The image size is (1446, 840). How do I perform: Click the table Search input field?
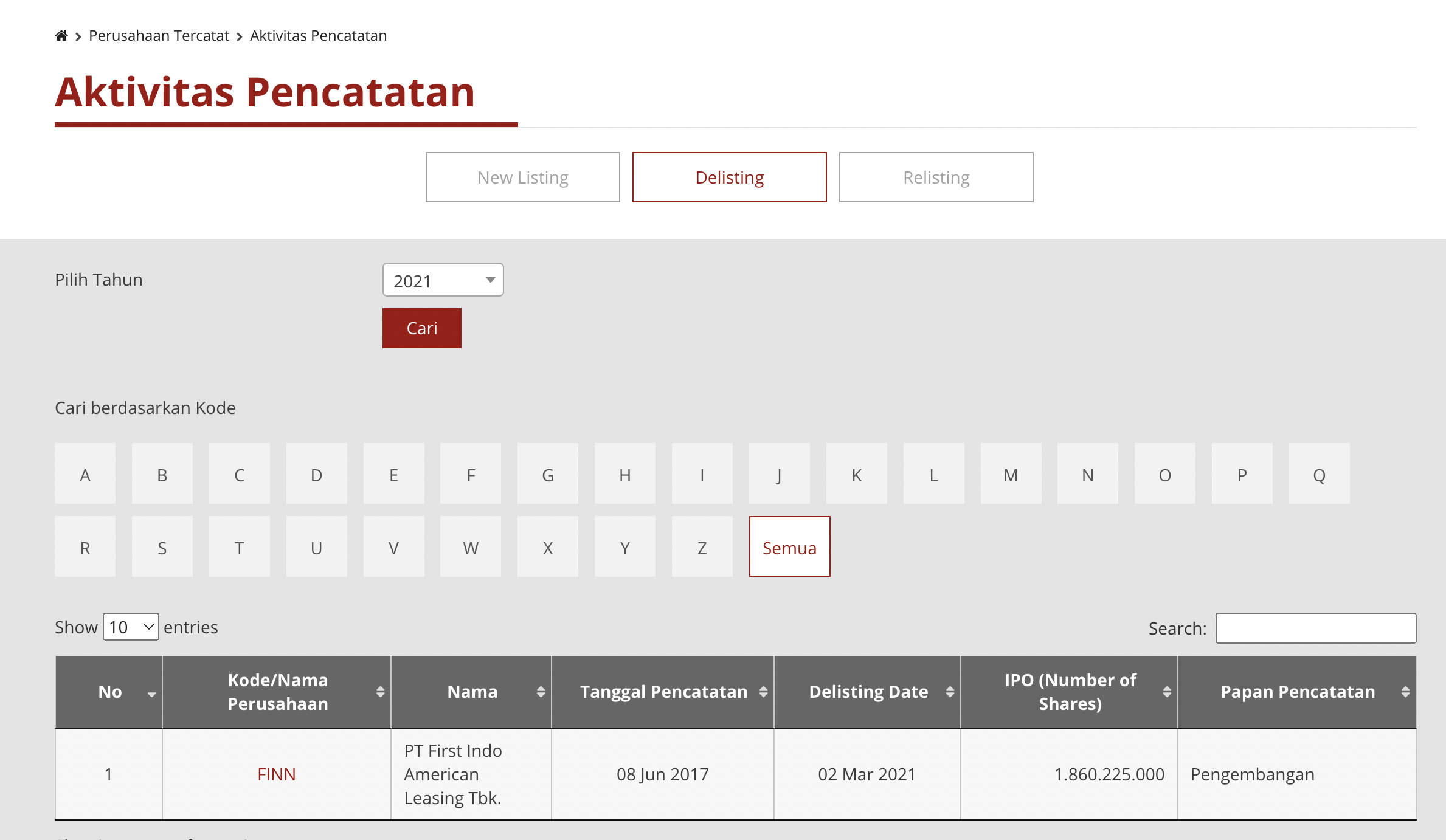(x=1315, y=628)
